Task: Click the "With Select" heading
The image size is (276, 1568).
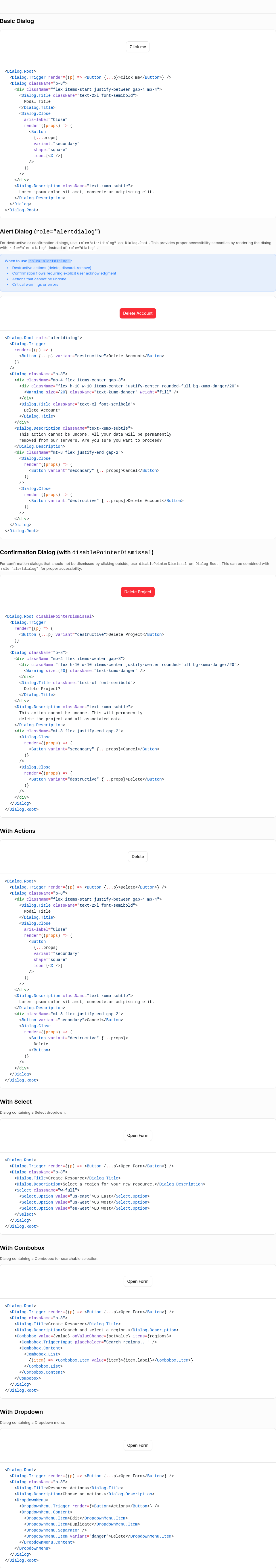Action: (x=16, y=1102)
